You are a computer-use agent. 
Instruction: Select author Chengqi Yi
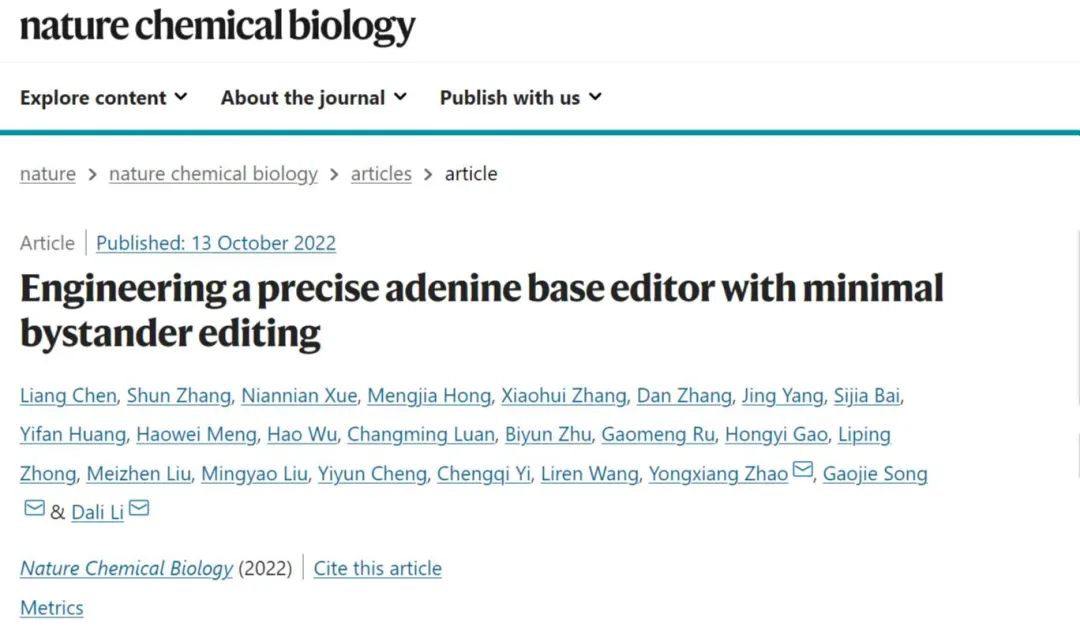[x=484, y=474]
